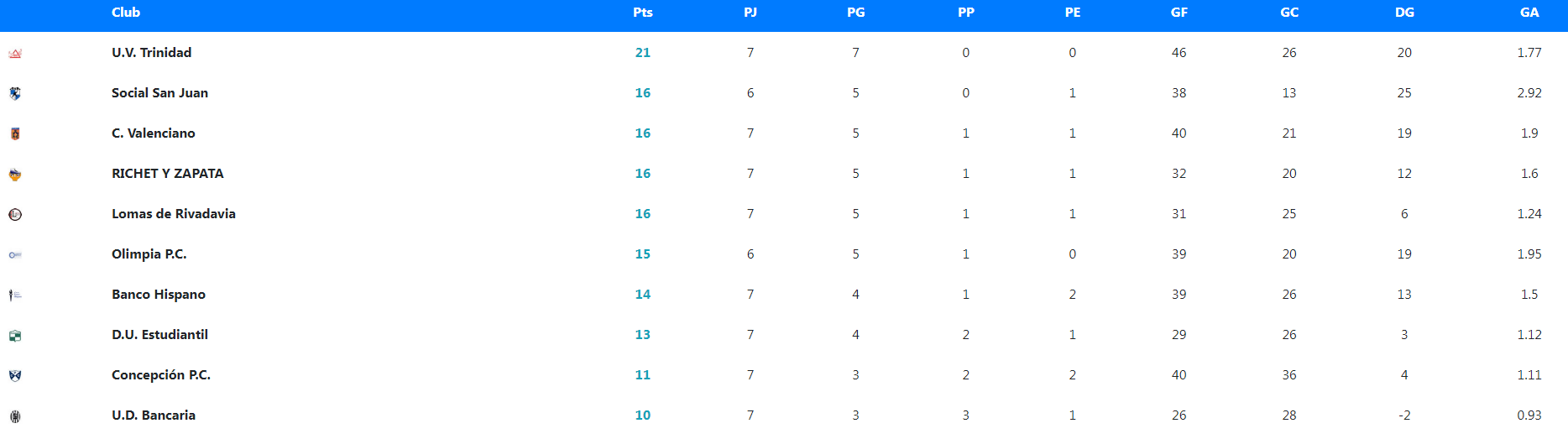
Task: Click the Banco Hispano club logo
Action: (x=15, y=295)
